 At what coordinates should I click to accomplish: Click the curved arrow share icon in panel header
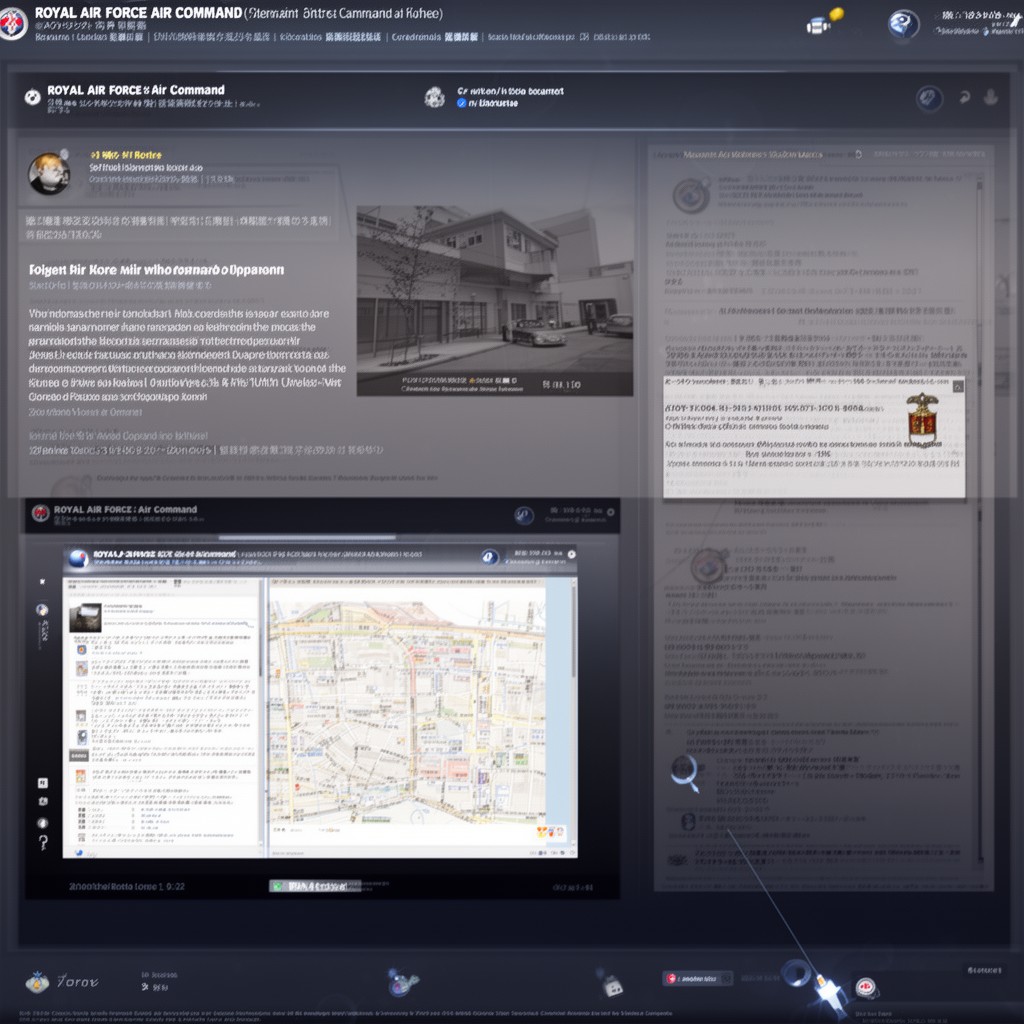tap(965, 98)
